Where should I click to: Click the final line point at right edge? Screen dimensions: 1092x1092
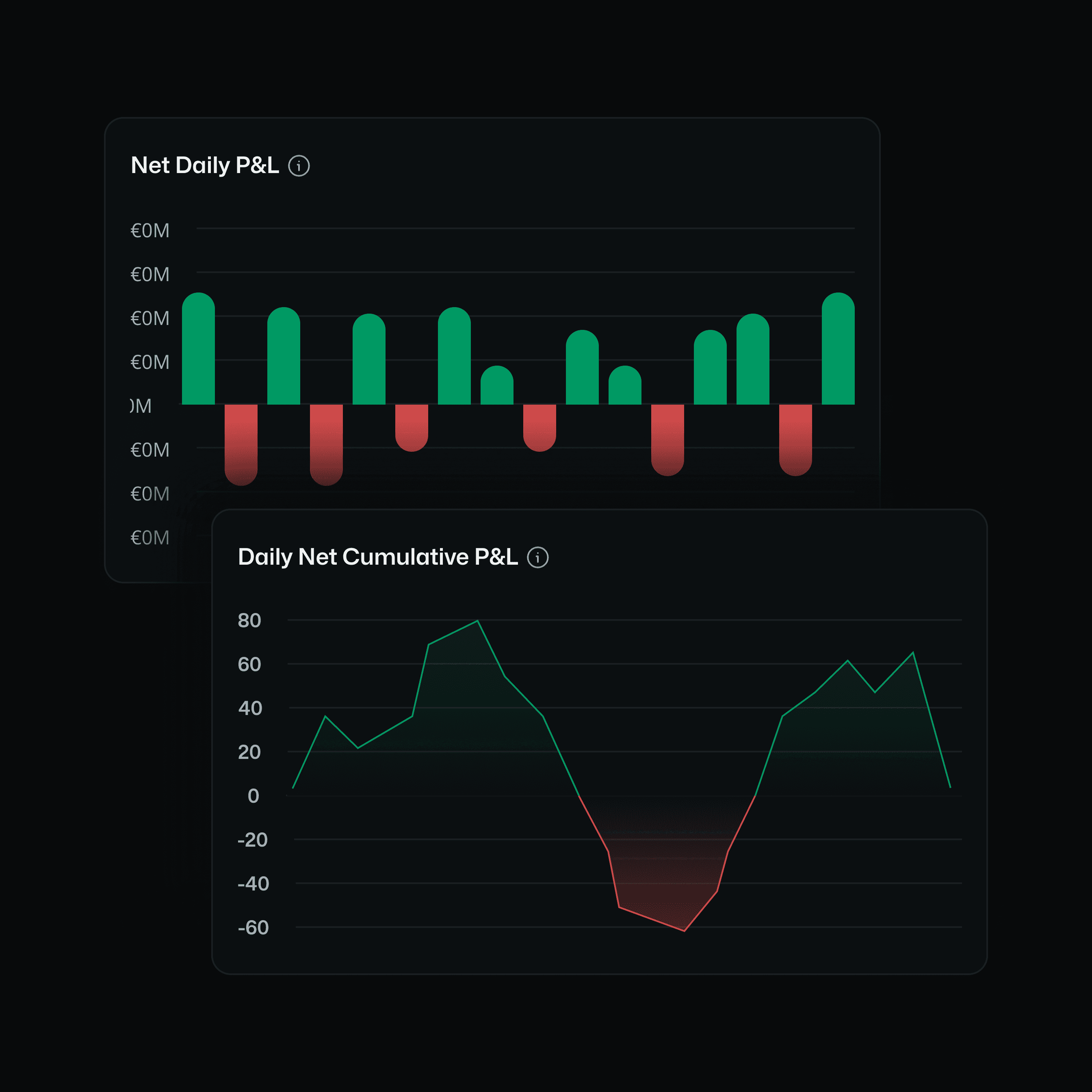click(x=950, y=787)
